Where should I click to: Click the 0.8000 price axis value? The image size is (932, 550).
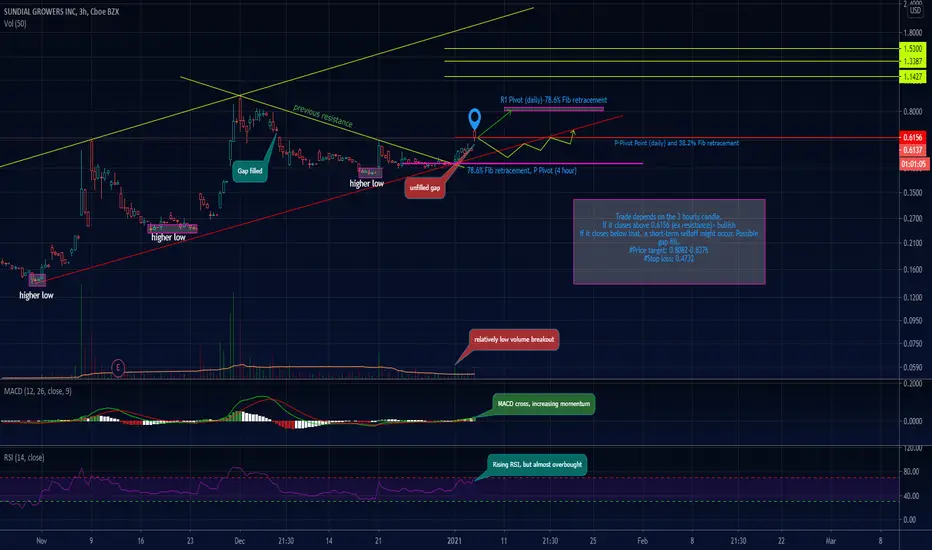[x=912, y=112]
